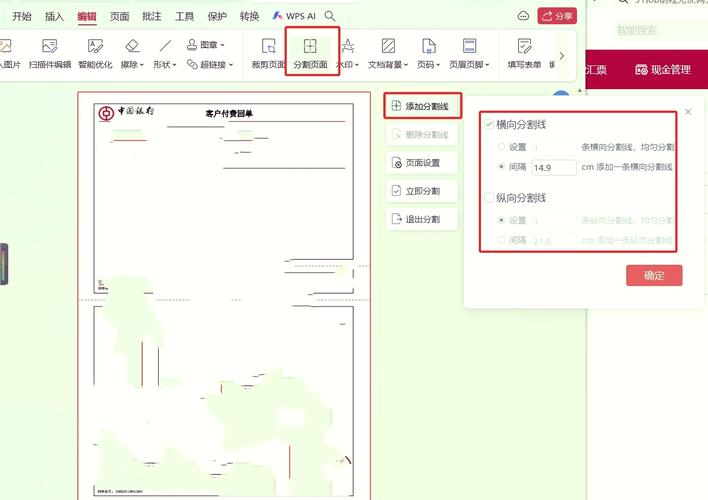This screenshot has height=500, width=708.
Task: Open the chat bubble icon beside 分享
Action: tap(523, 16)
